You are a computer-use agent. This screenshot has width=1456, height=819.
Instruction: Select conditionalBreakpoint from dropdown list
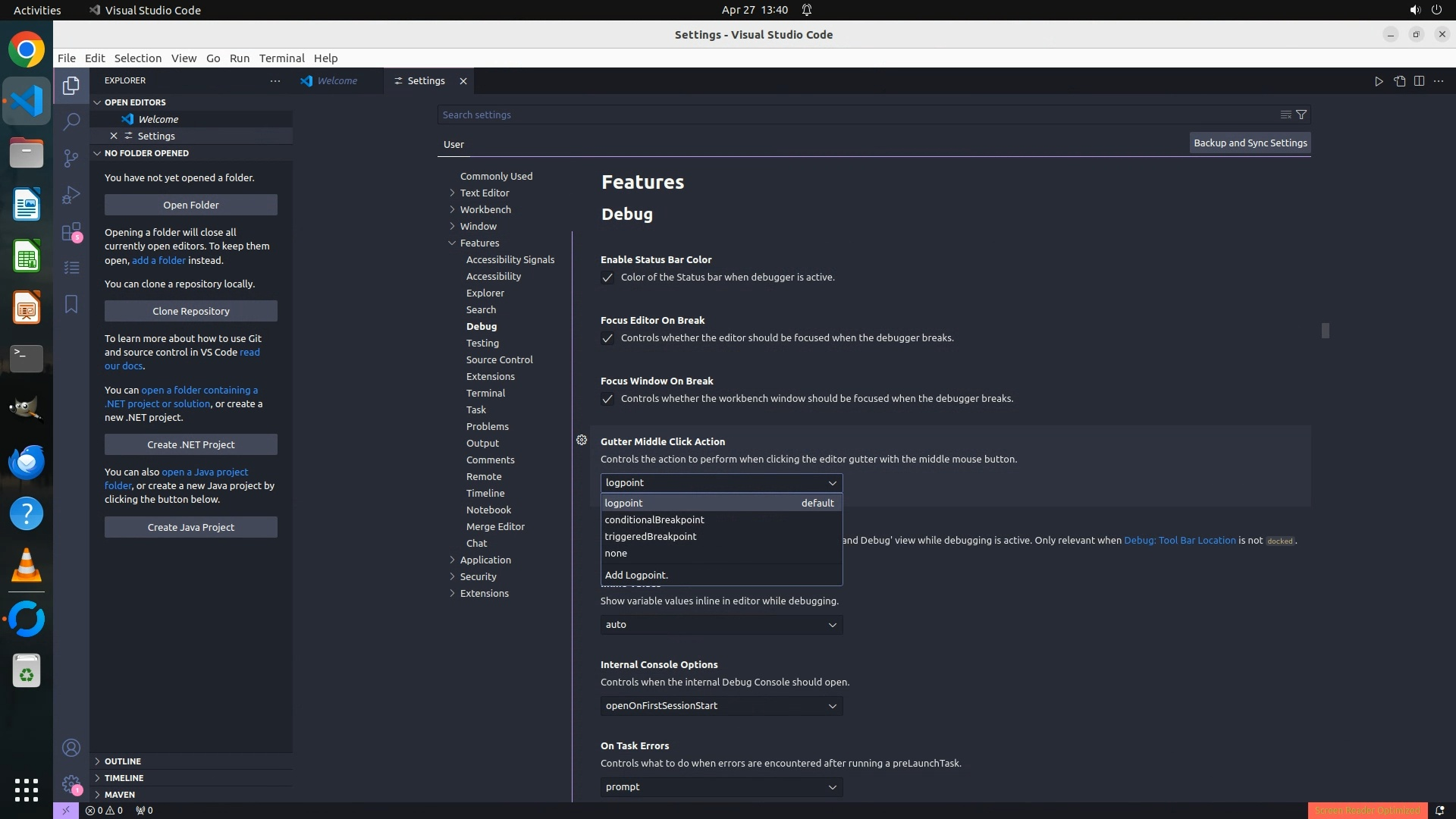point(654,519)
